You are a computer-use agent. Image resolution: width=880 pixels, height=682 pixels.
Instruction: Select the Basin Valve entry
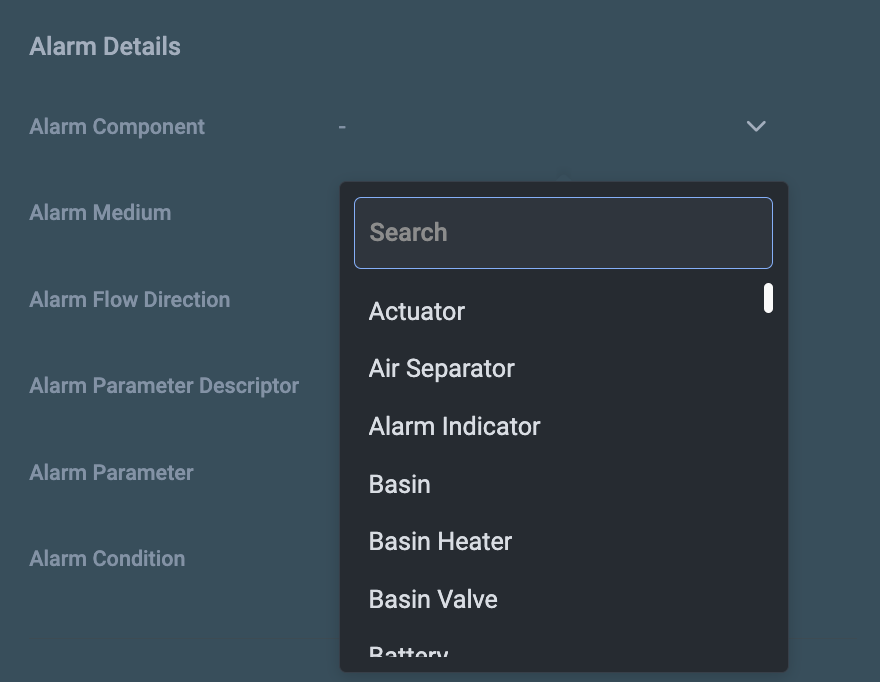pyautogui.click(x=433, y=599)
